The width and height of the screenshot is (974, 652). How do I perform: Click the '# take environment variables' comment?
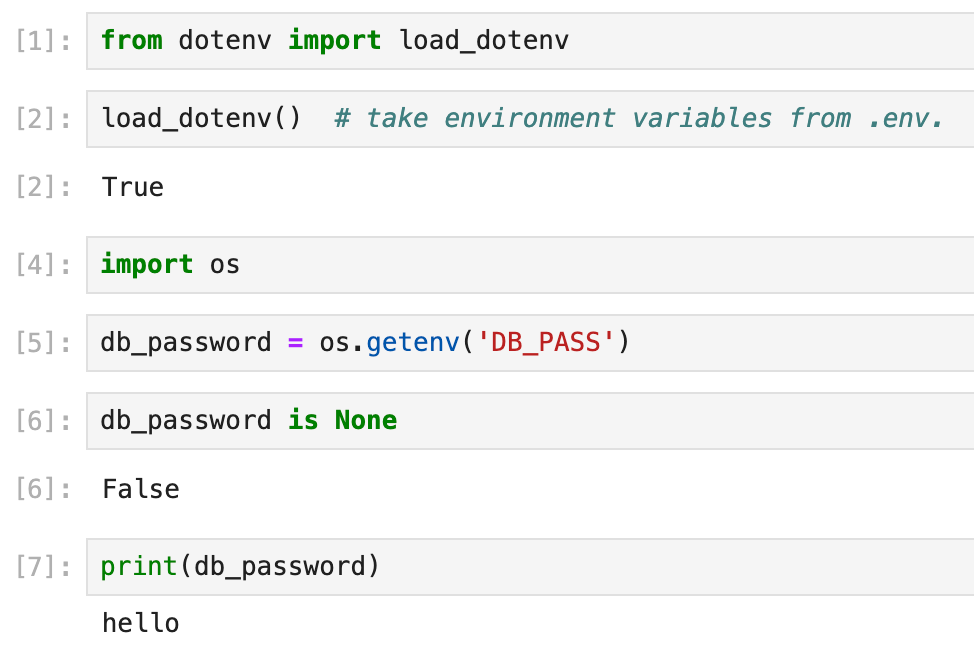(639, 118)
